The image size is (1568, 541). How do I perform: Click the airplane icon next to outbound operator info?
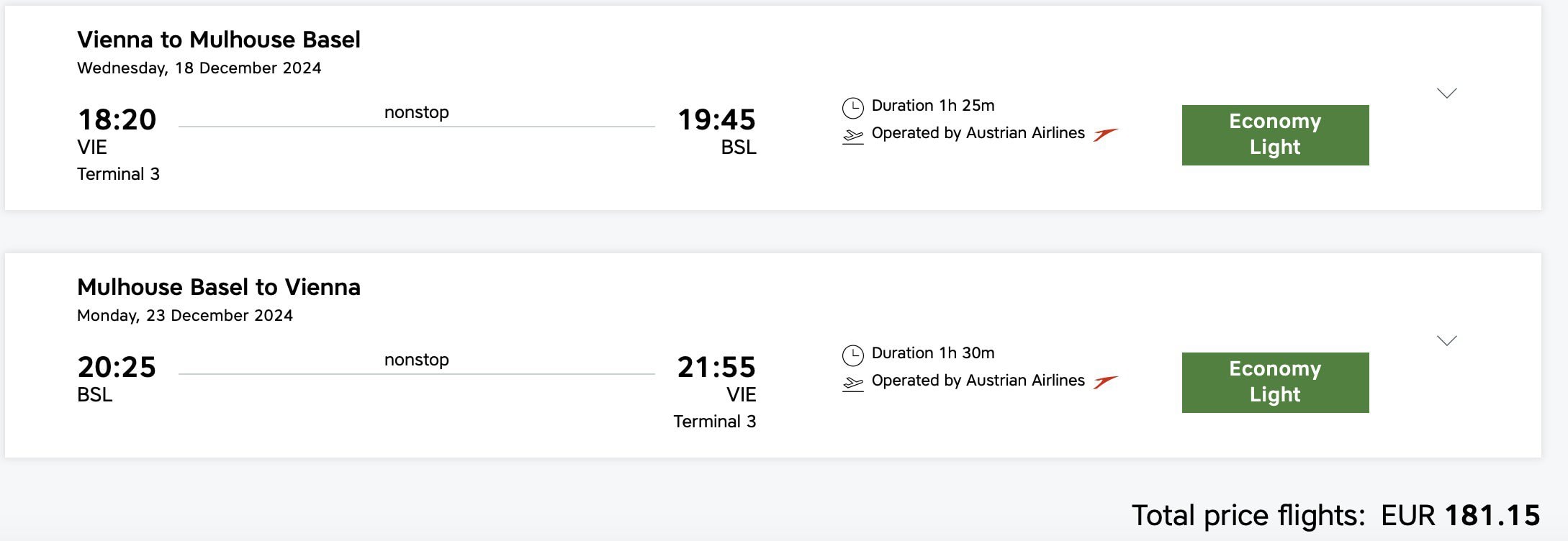853,136
